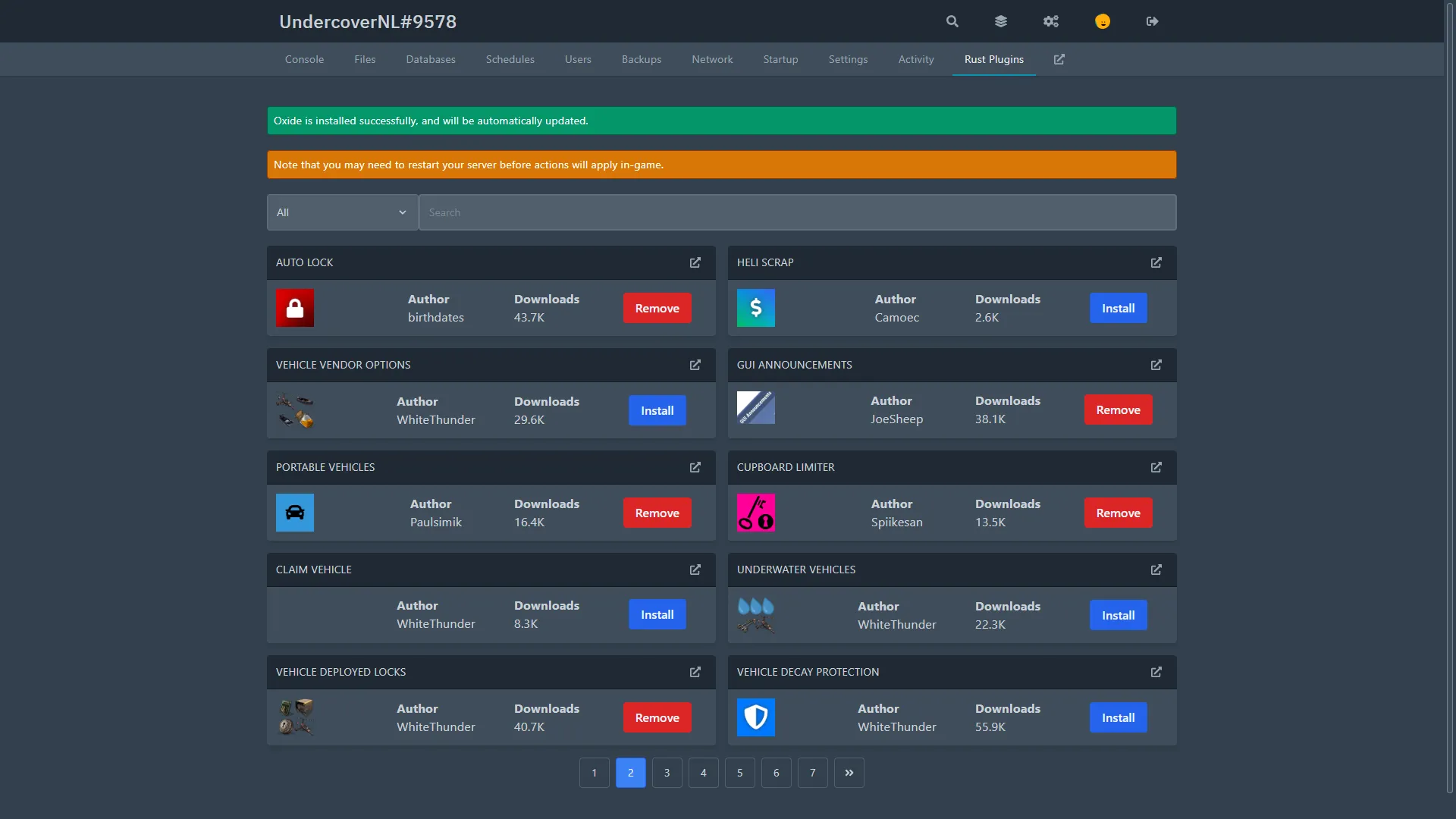Screen dimensions: 1456x819
Task: Open the All category filter dropdown
Action: [341, 212]
